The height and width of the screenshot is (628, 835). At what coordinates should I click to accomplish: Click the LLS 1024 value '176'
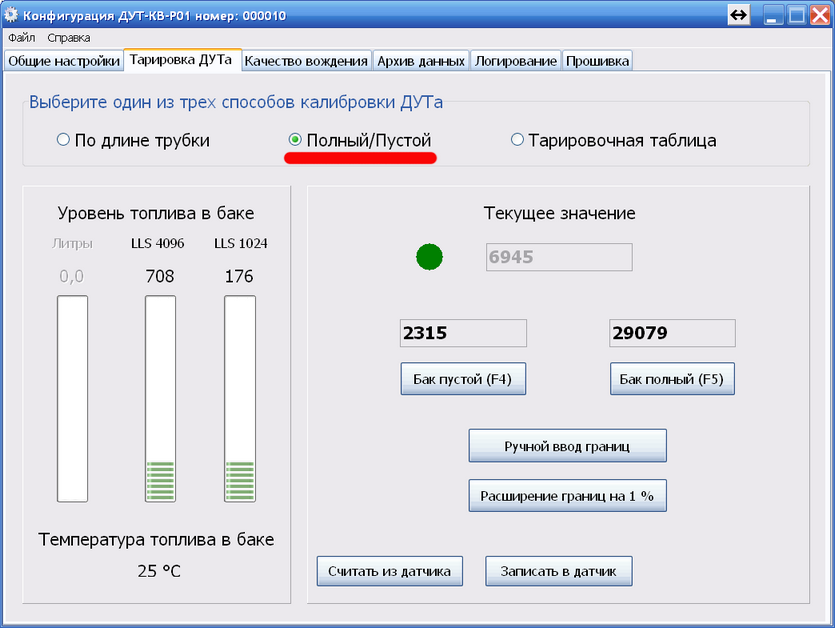pyautogui.click(x=239, y=276)
